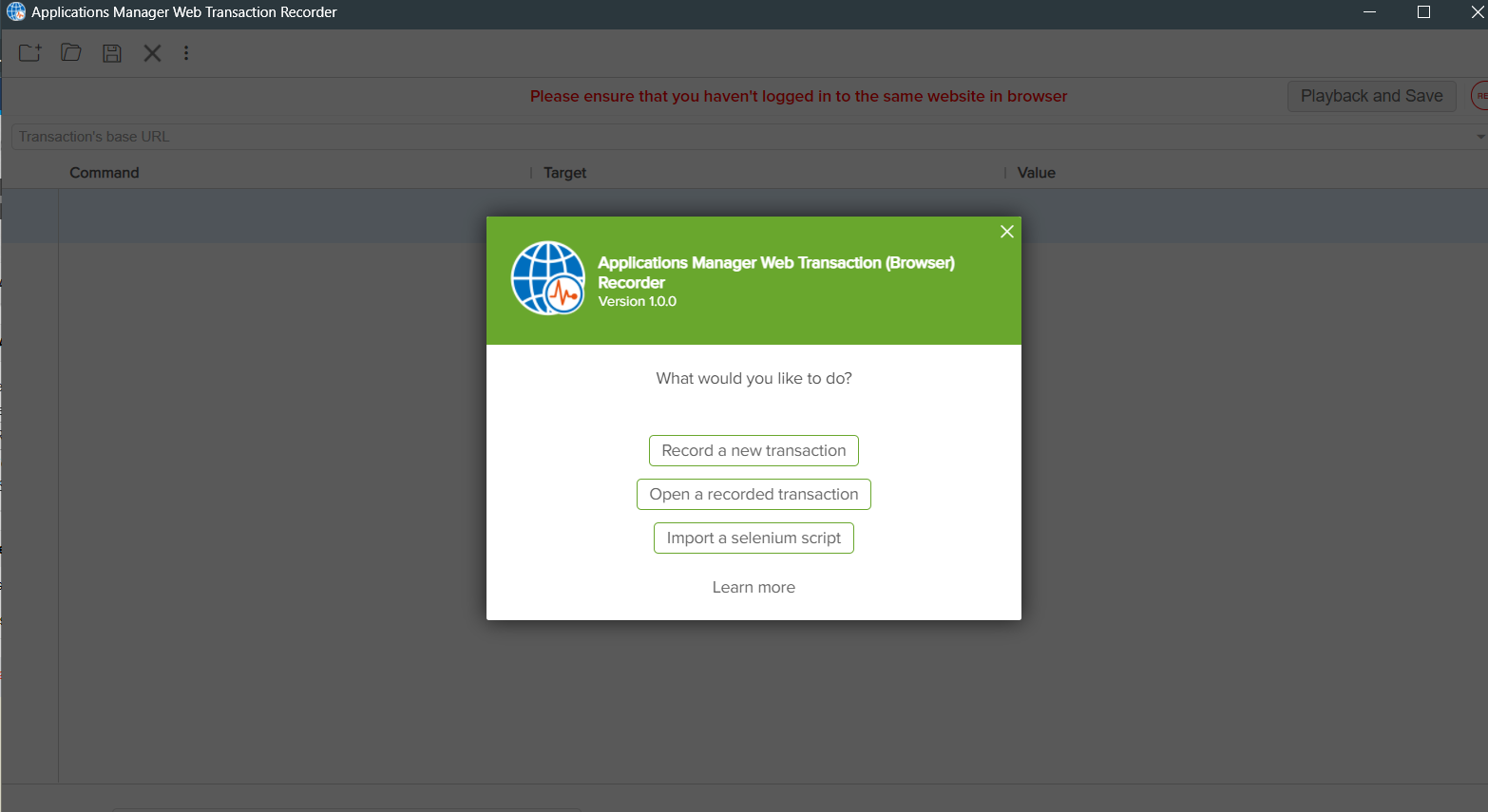Image resolution: width=1488 pixels, height=812 pixels.
Task: Click the open folder icon in toolbar
Action: 70,52
